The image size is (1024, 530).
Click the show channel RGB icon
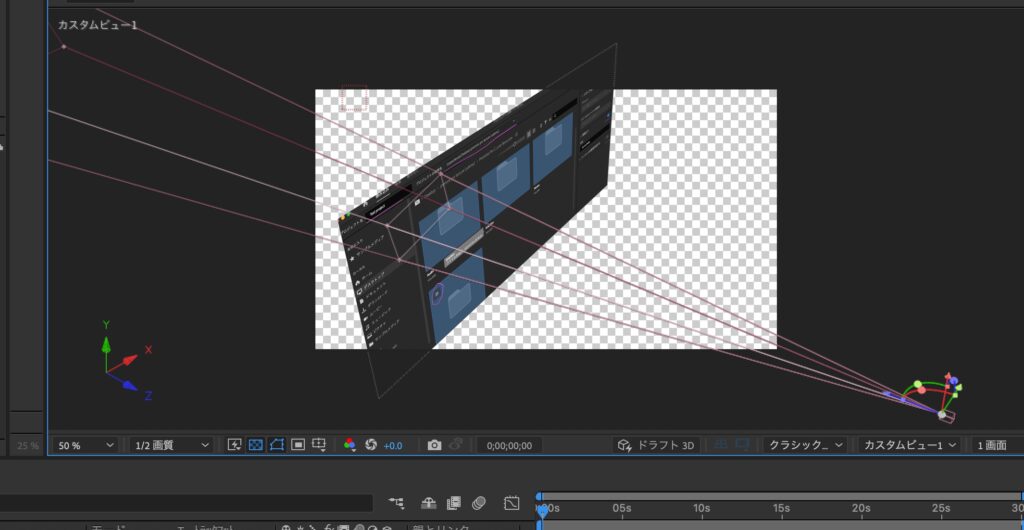pyautogui.click(x=349, y=445)
